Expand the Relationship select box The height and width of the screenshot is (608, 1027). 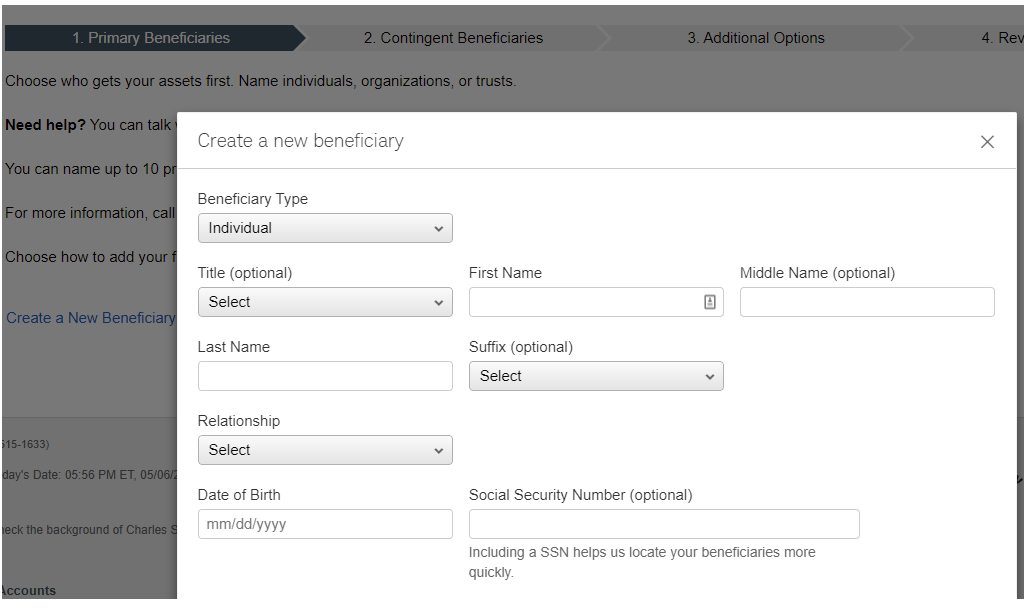pos(325,450)
